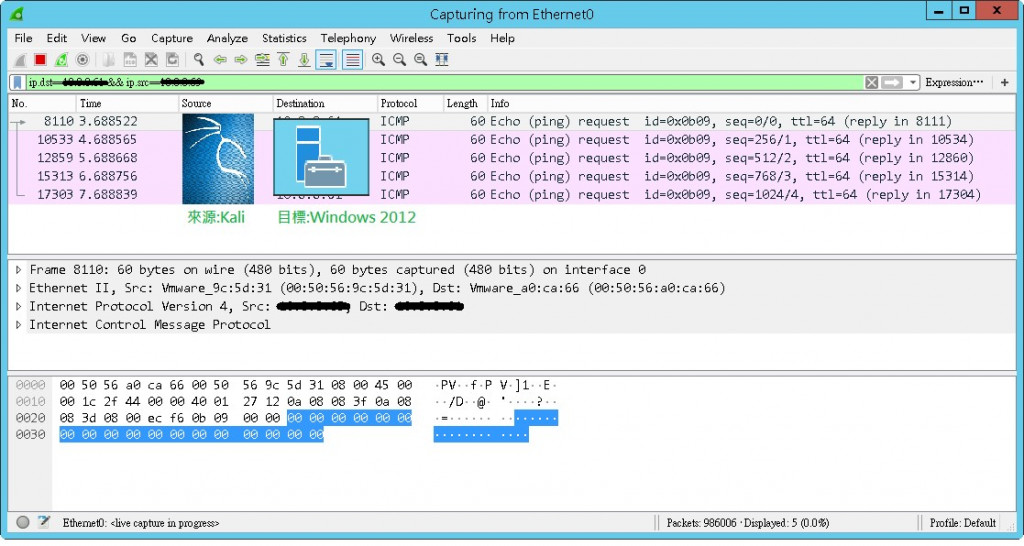Expand the Ethernet II tree node
Viewport: 1024px width, 546px height.
(18, 288)
